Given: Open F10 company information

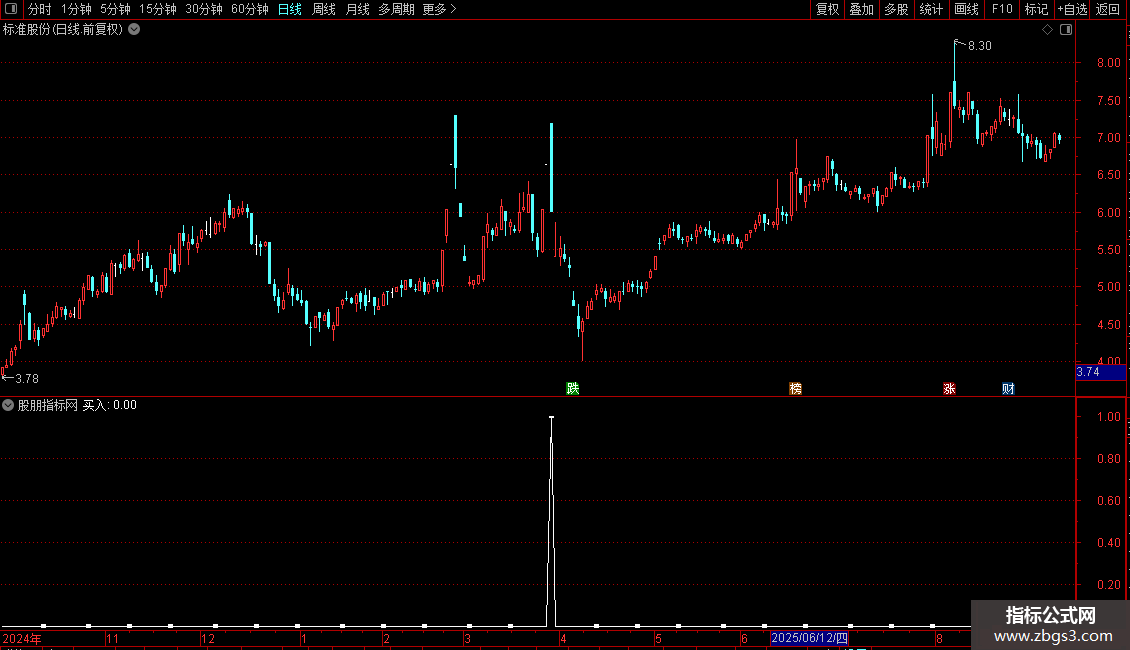Looking at the screenshot, I should [x=1002, y=9].
